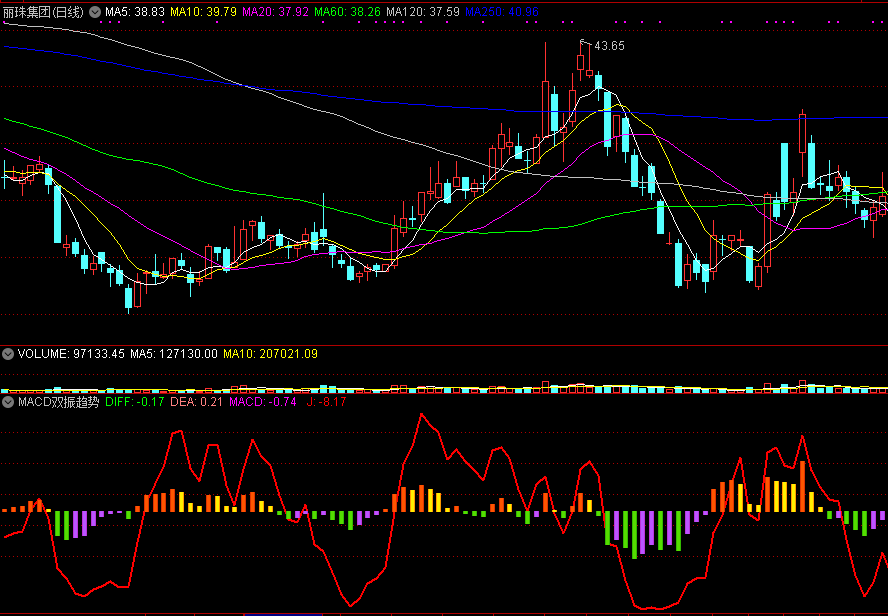The width and height of the screenshot is (888, 616).
Task: Click the MACD: -0.74 value
Action: pos(263,403)
